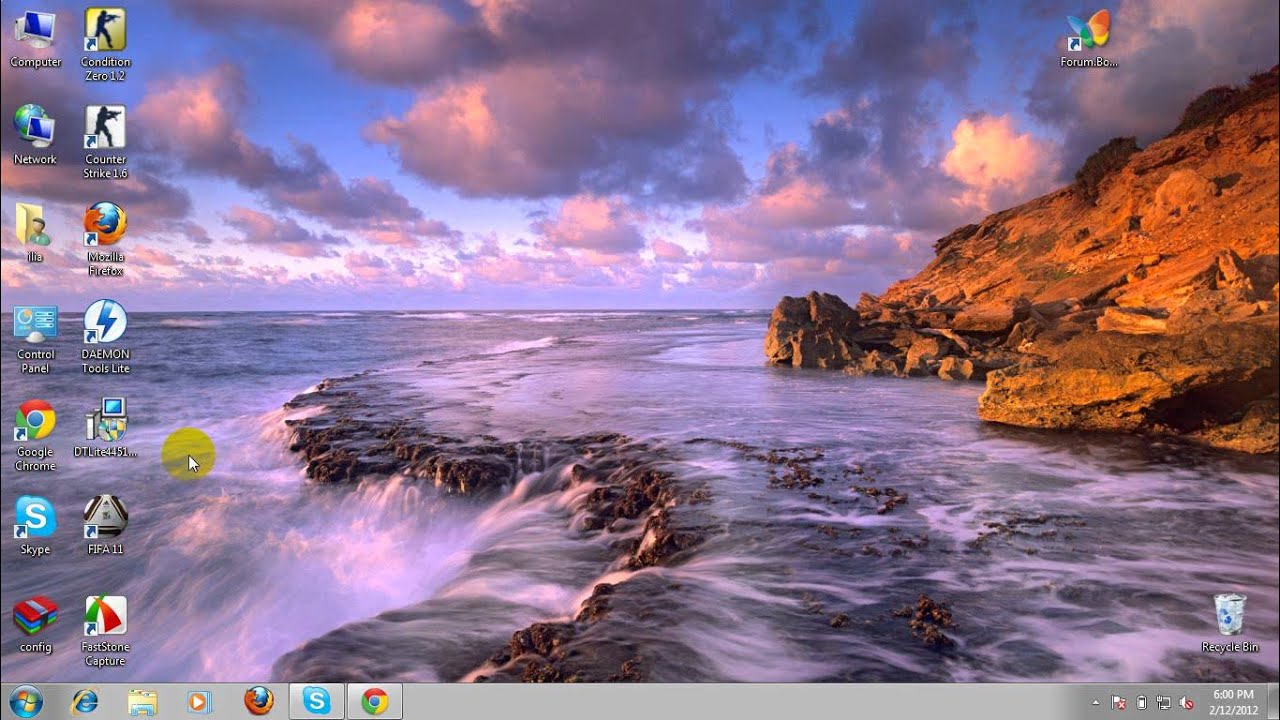Select the Recycle Bin icon
1280x720 pixels.
point(1230,623)
